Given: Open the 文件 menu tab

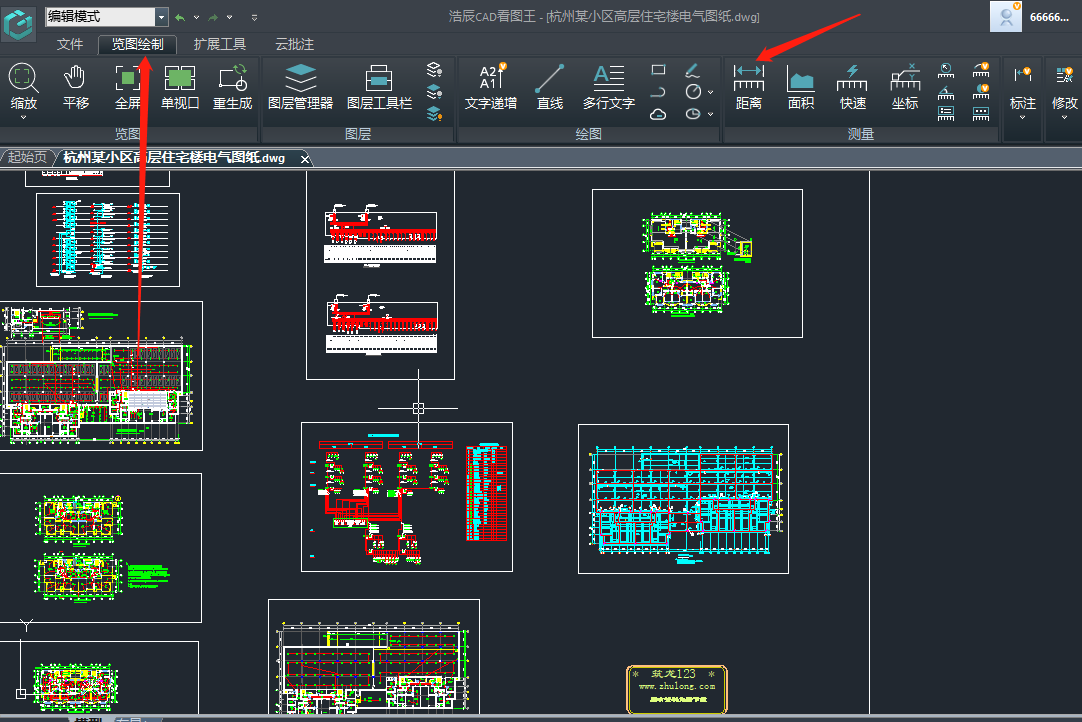Looking at the screenshot, I should point(70,44).
